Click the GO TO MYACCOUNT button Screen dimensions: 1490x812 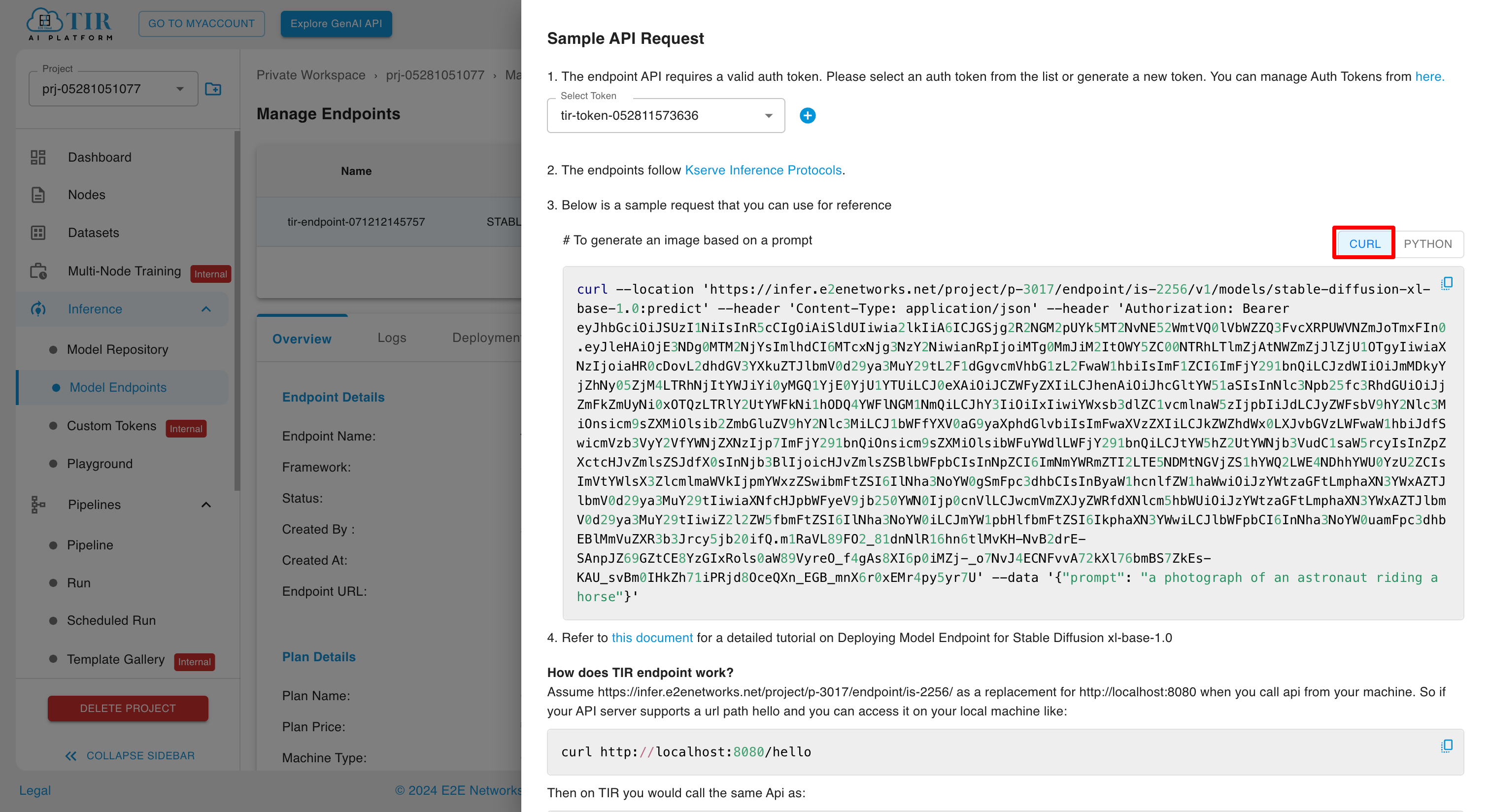[201, 24]
